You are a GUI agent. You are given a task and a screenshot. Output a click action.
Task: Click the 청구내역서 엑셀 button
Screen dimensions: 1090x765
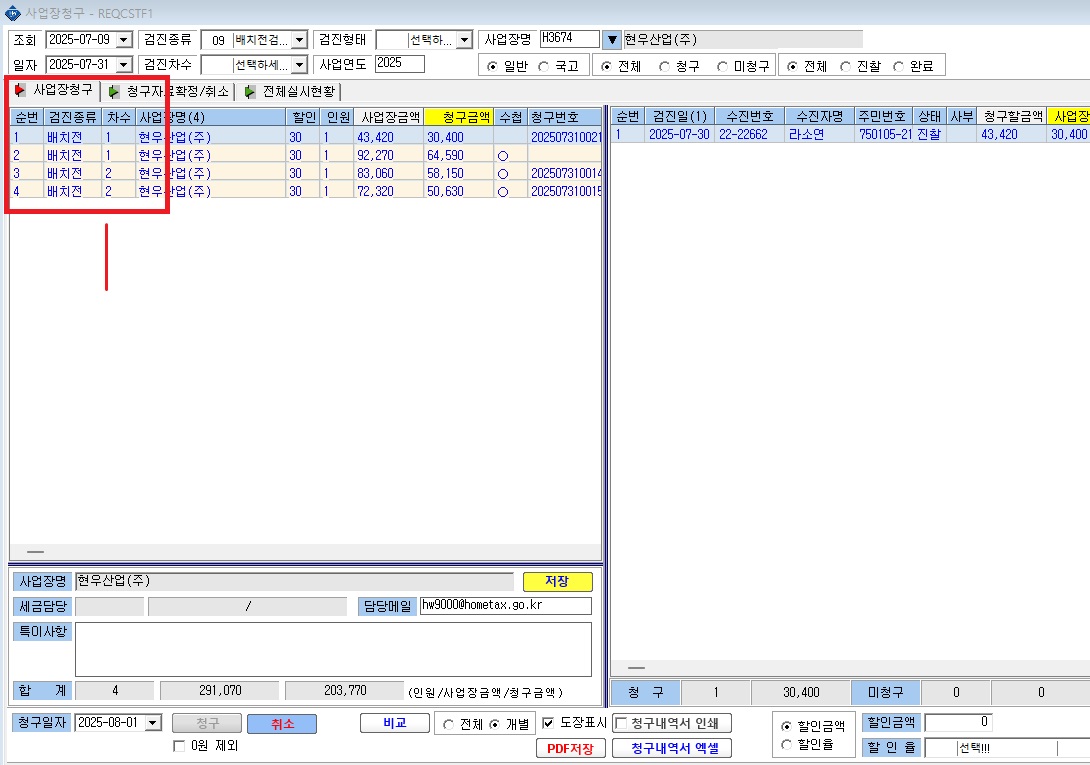[672, 748]
